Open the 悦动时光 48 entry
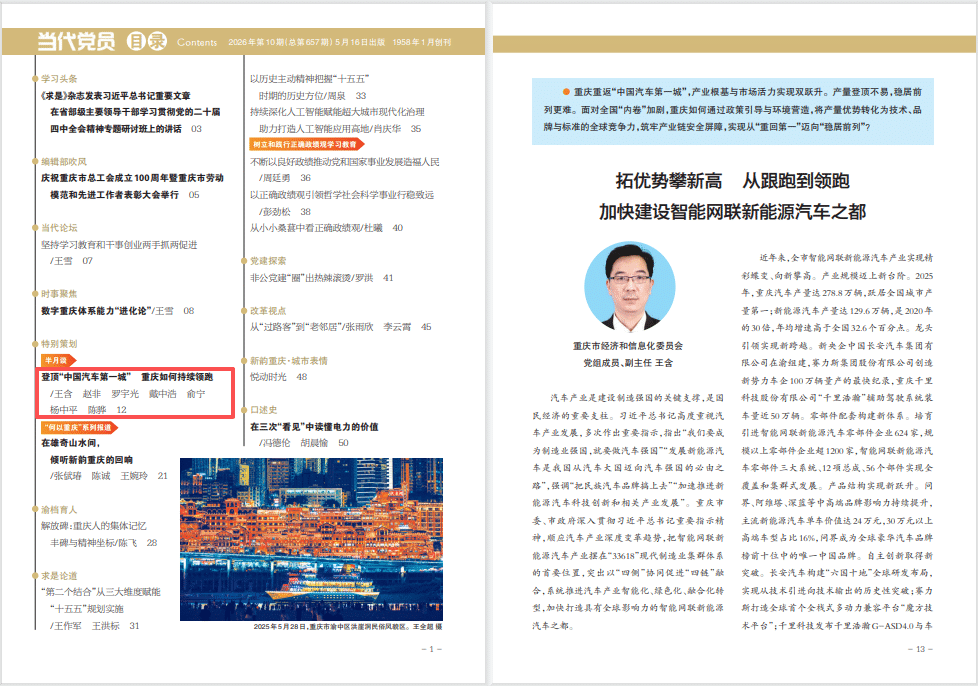 click(x=279, y=377)
